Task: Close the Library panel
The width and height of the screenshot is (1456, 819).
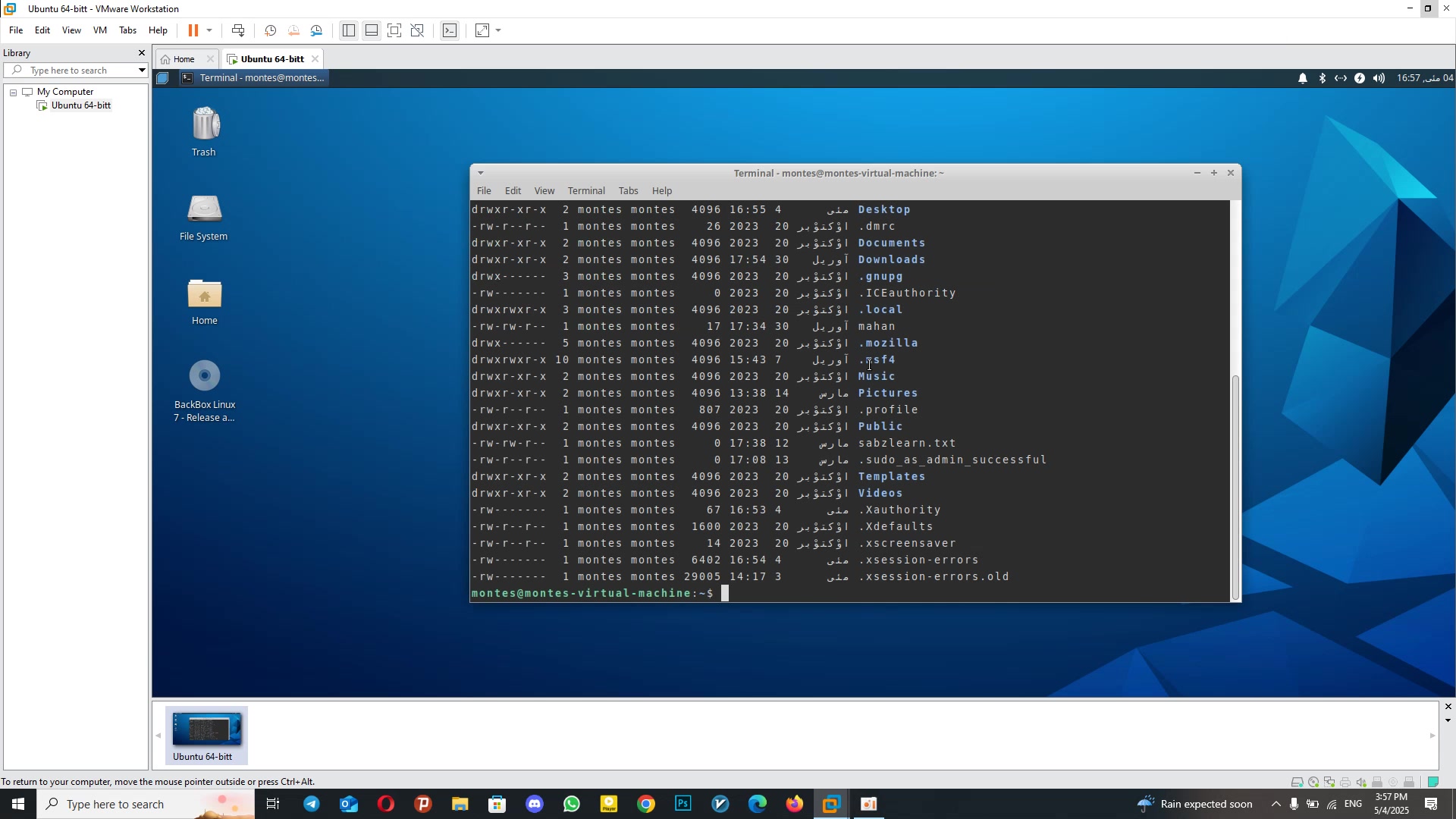Action: [141, 53]
